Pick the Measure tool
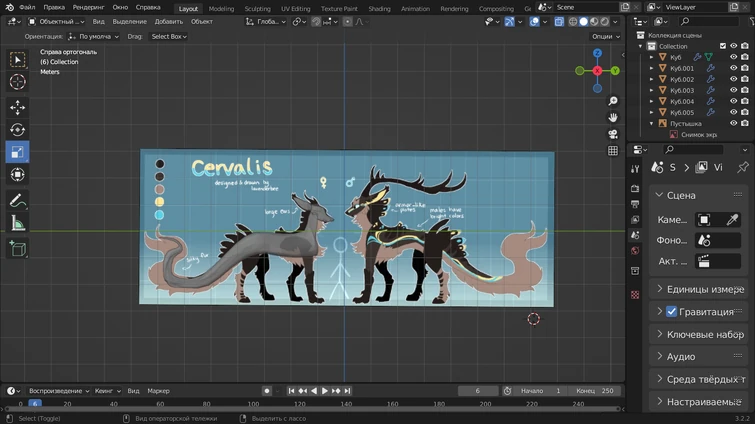 click(17, 224)
